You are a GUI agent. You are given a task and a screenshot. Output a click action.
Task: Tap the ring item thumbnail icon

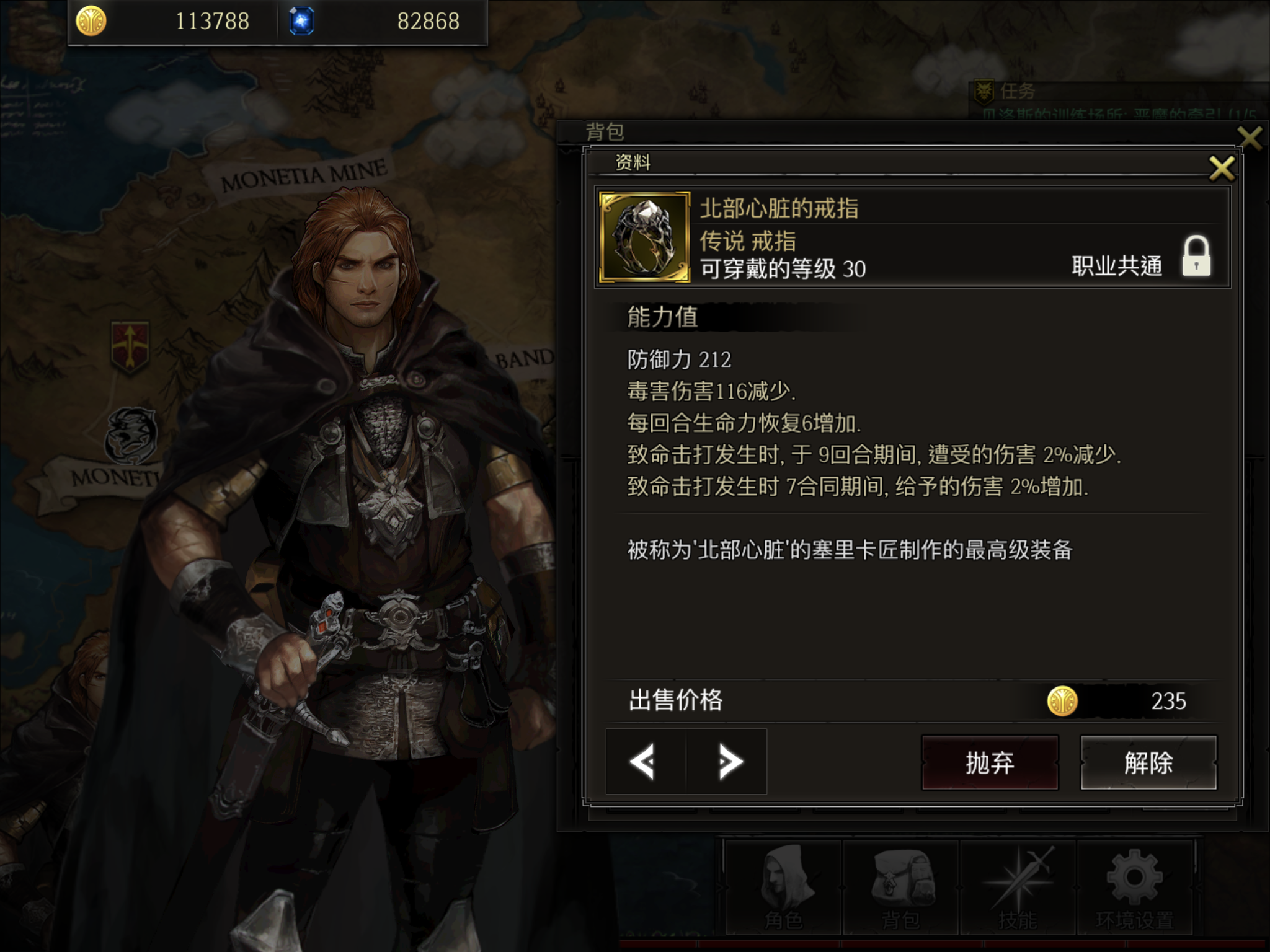[x=645, y=237]
